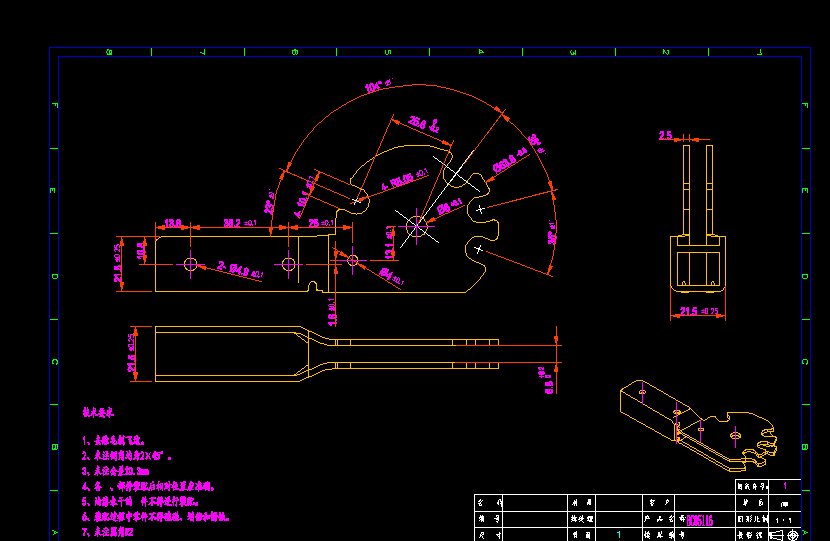
Task: Select the technical requirements heading text
Action: 99,412
